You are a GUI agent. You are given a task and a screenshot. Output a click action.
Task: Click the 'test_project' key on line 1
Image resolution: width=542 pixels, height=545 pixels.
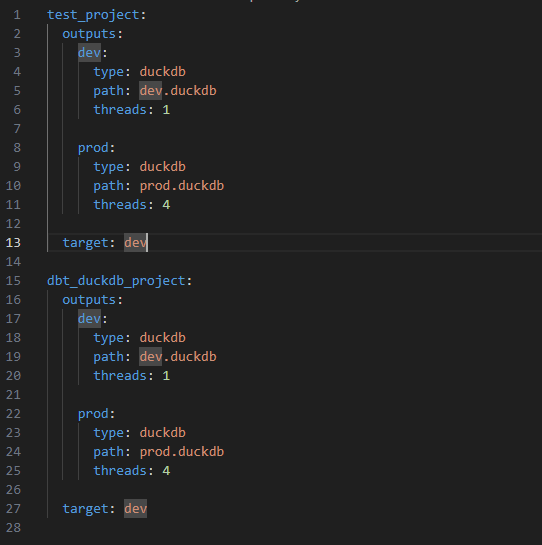tap(93, 15)
